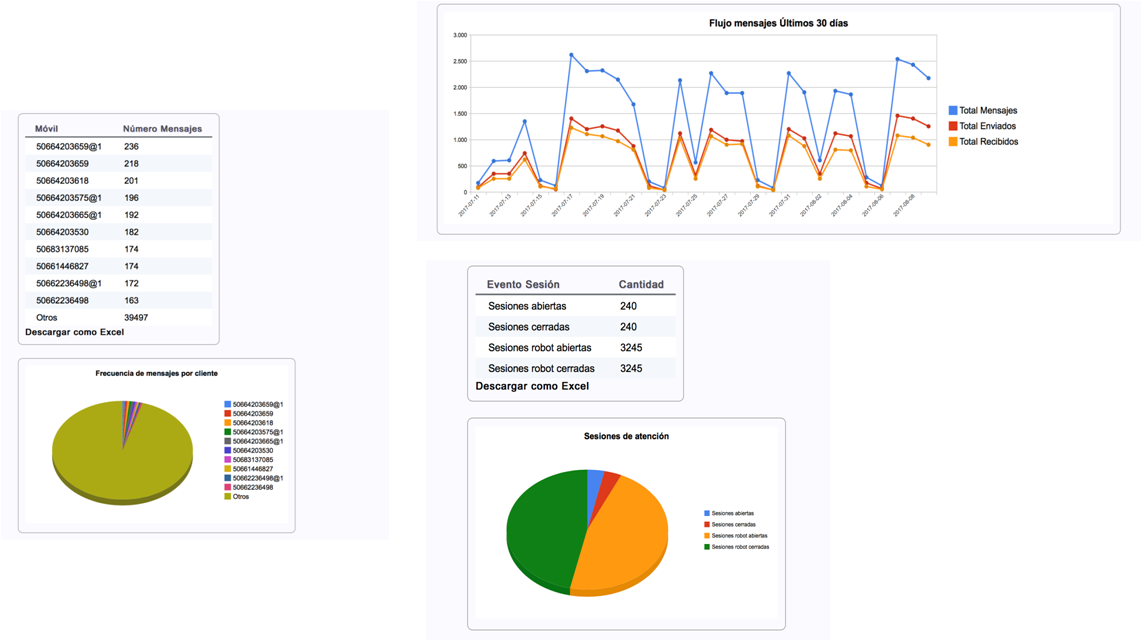Click the Cantidad column header
The height and width of the screenshot is (641, 1142).
tap(641, 285)
